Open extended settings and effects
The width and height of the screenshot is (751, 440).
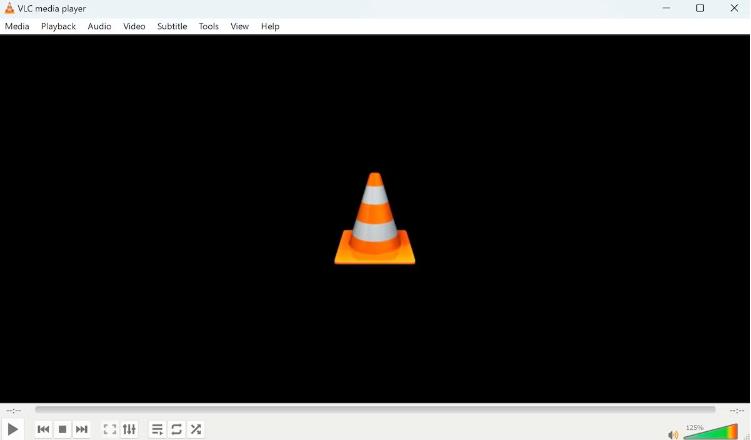[129, 429]
